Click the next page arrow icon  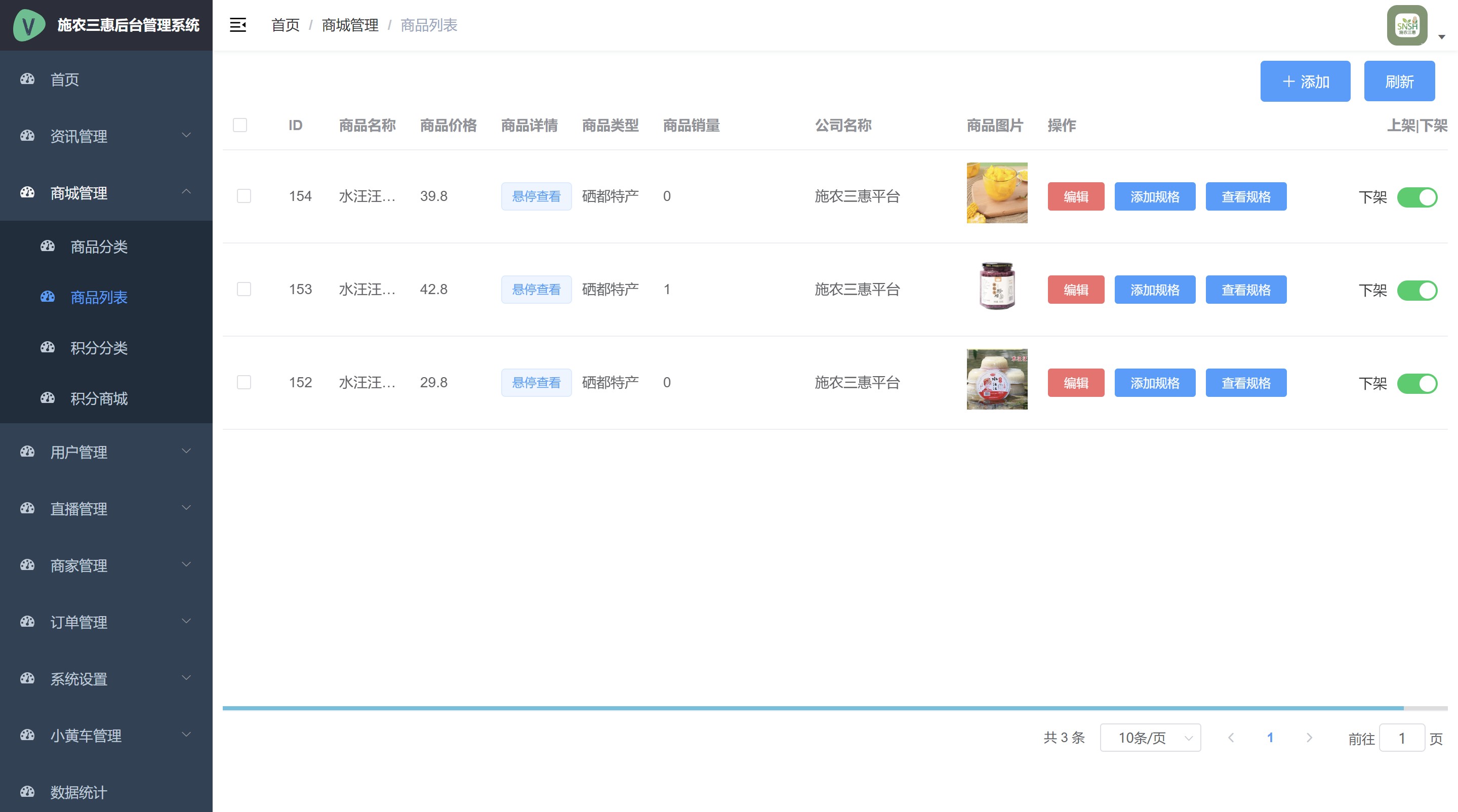click(1309, 737)
